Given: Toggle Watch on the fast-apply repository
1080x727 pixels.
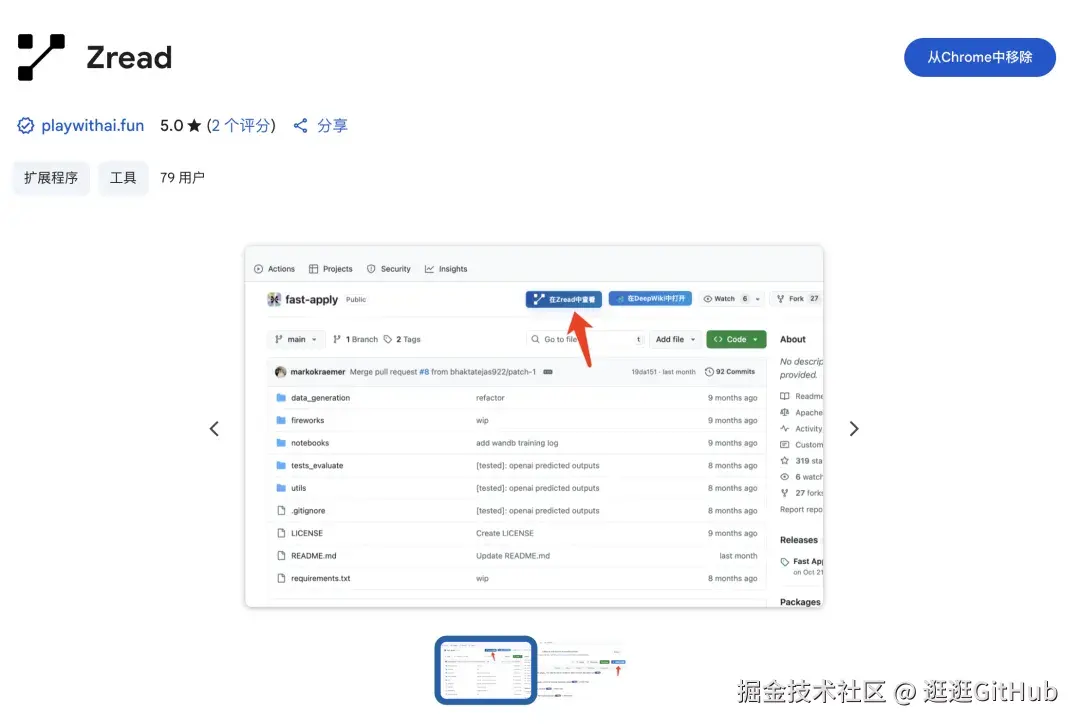Looking at the screenshot, I should click(x=725, y=298).
